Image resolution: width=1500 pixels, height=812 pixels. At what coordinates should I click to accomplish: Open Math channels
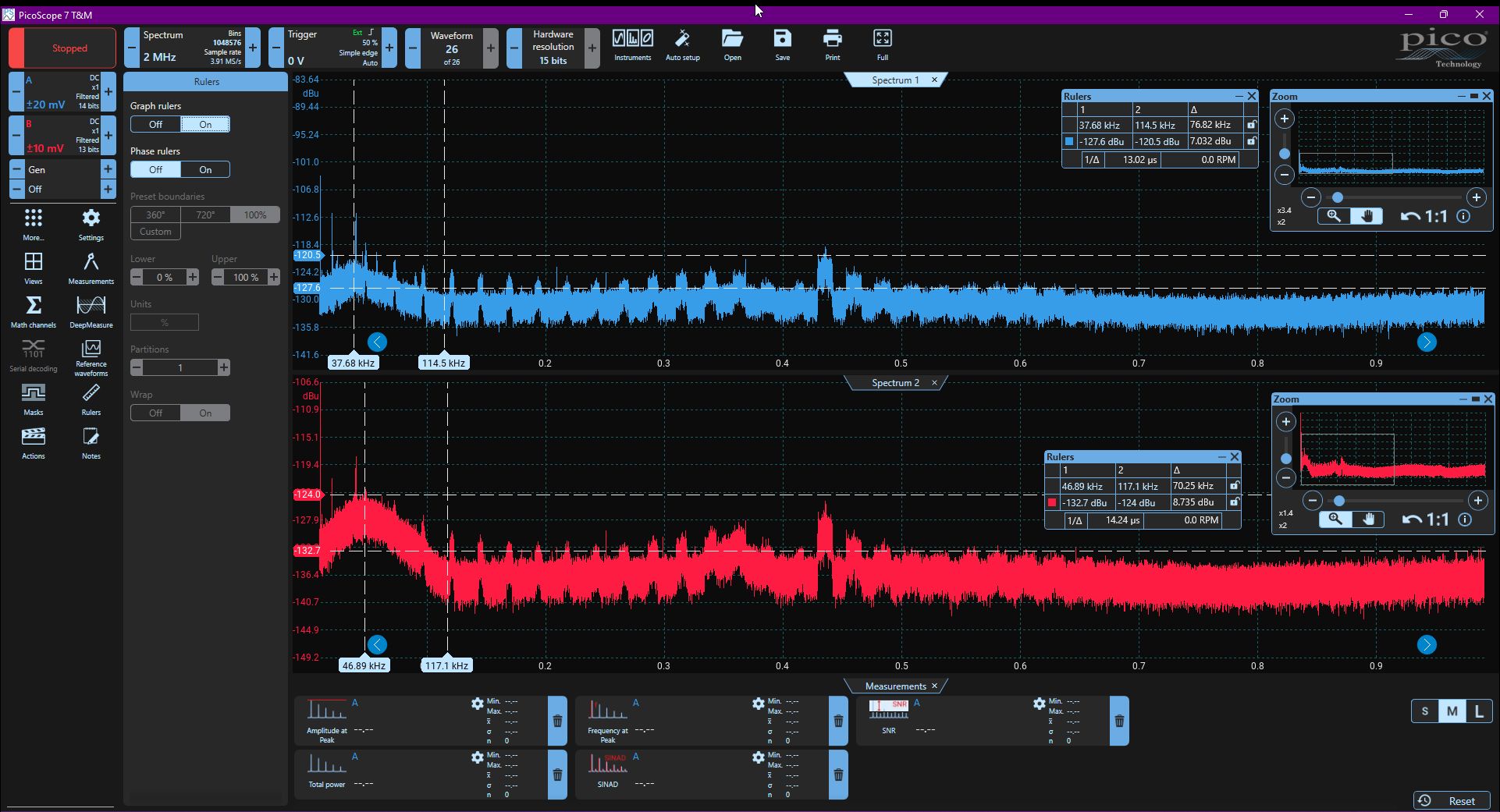(33, 312)
